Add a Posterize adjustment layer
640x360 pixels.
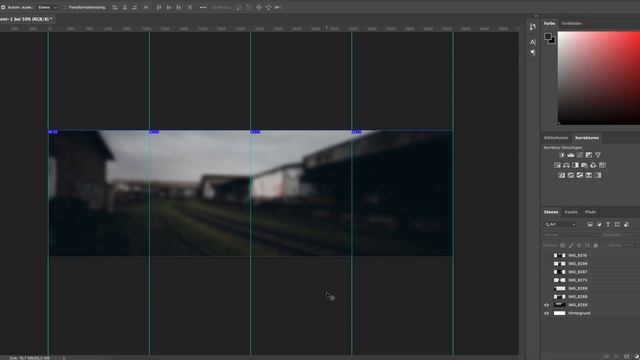[571, 175]
